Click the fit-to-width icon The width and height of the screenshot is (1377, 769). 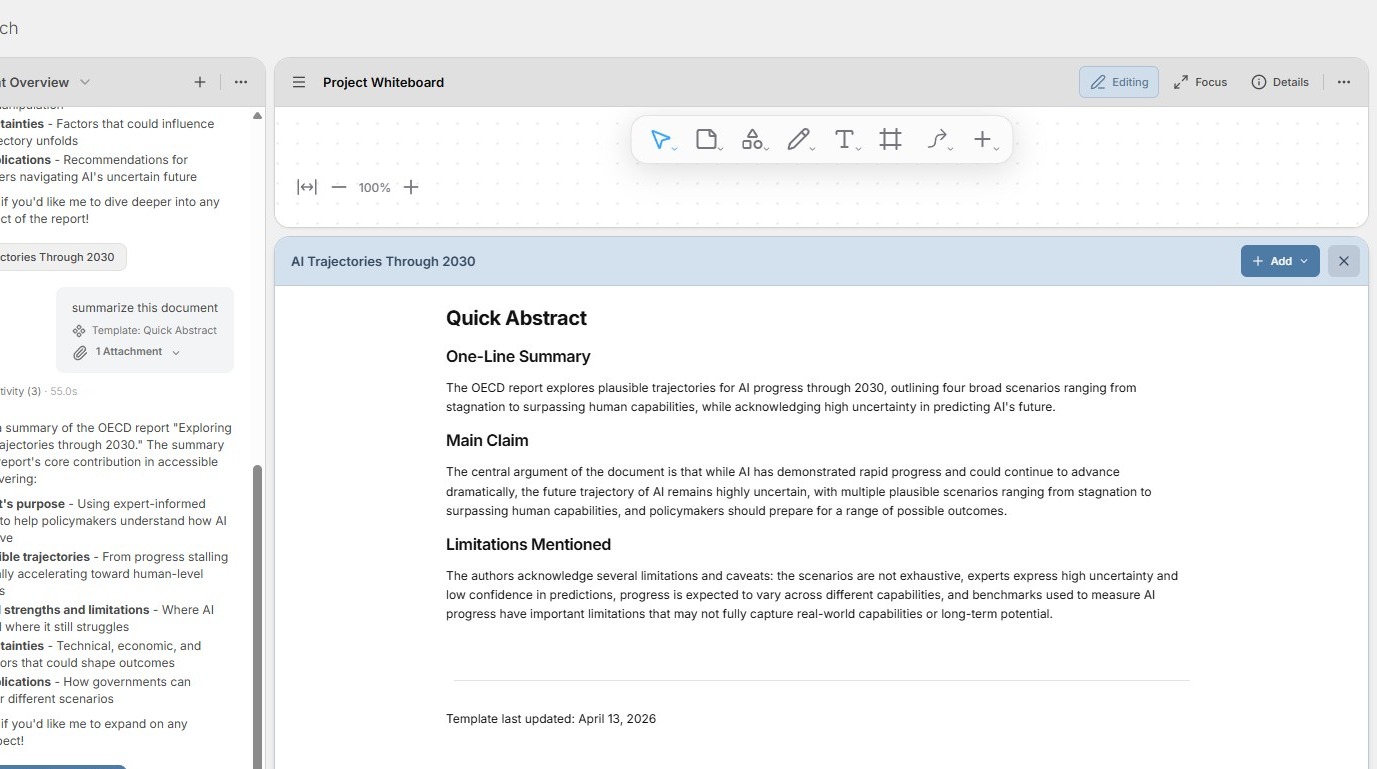coord(307,187)
